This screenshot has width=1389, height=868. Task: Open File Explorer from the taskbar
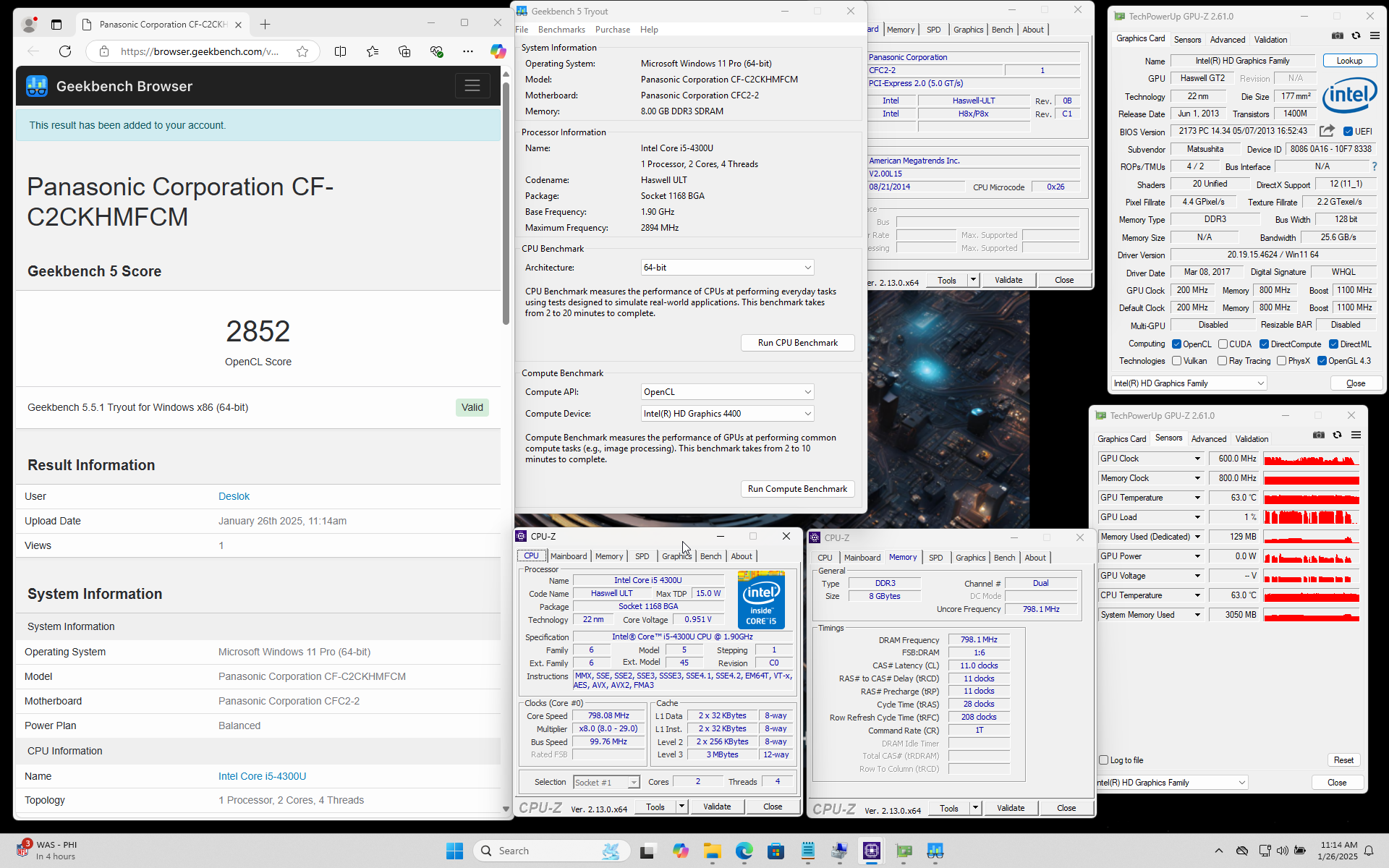click(x=713, y=851)
